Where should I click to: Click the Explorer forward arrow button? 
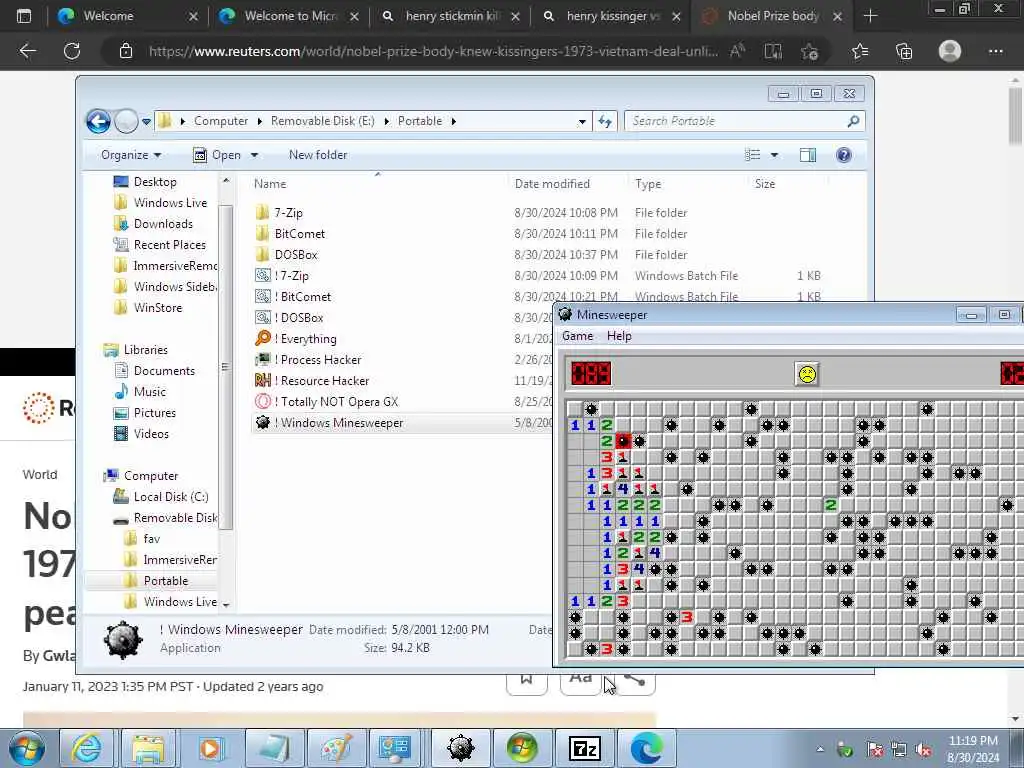pos(126,121)
